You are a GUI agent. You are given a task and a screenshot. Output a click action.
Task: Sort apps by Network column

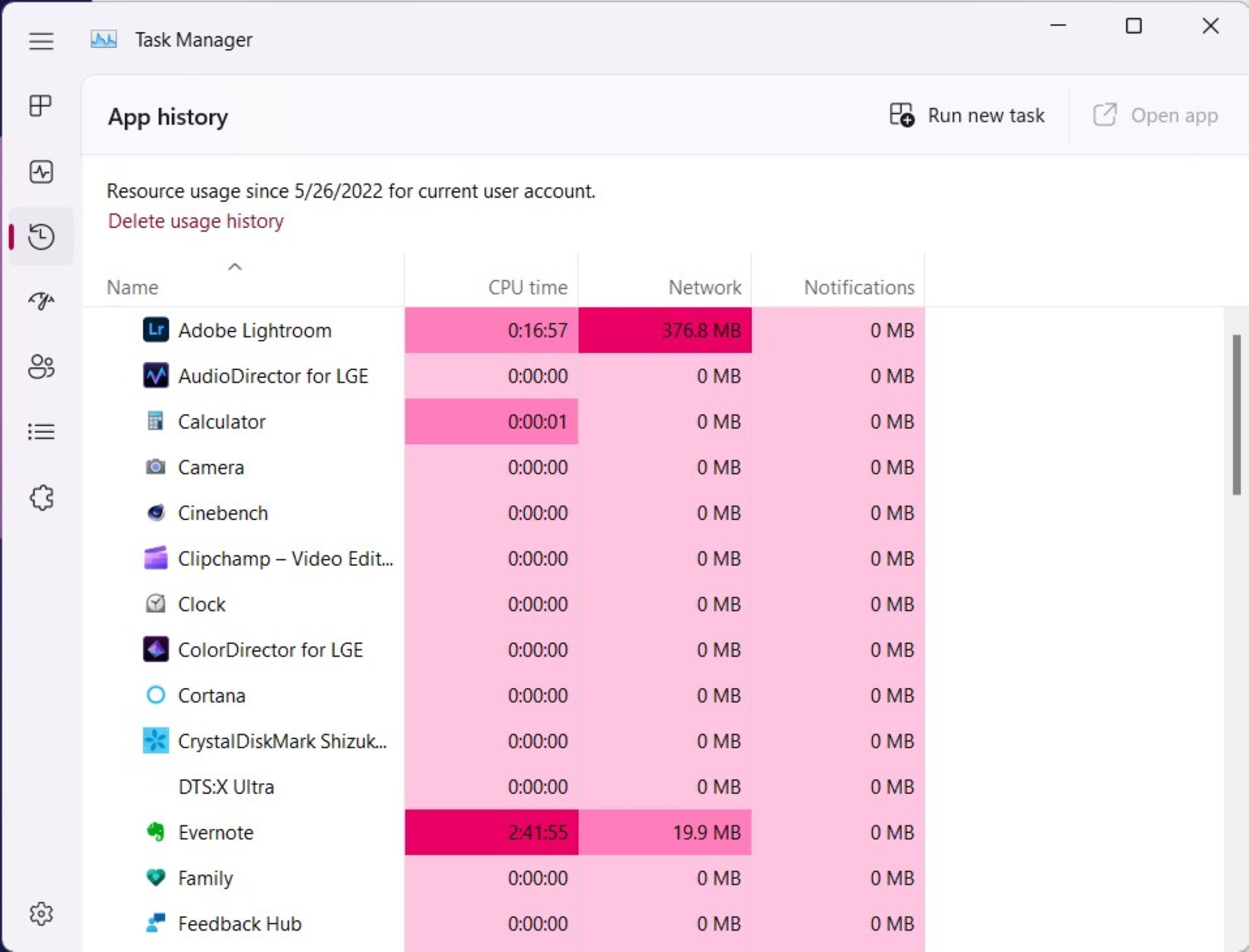pyautogui.click(x=704, y=287)
